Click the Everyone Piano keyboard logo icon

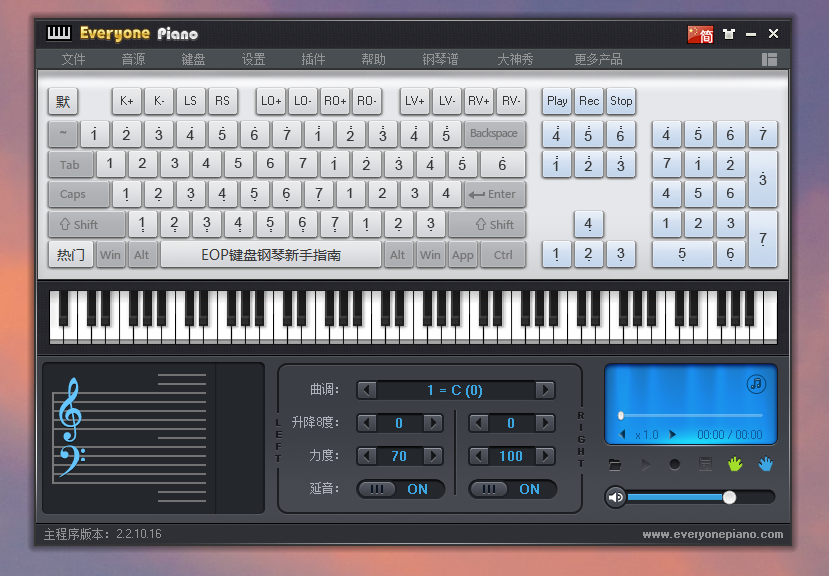point(59,33)
